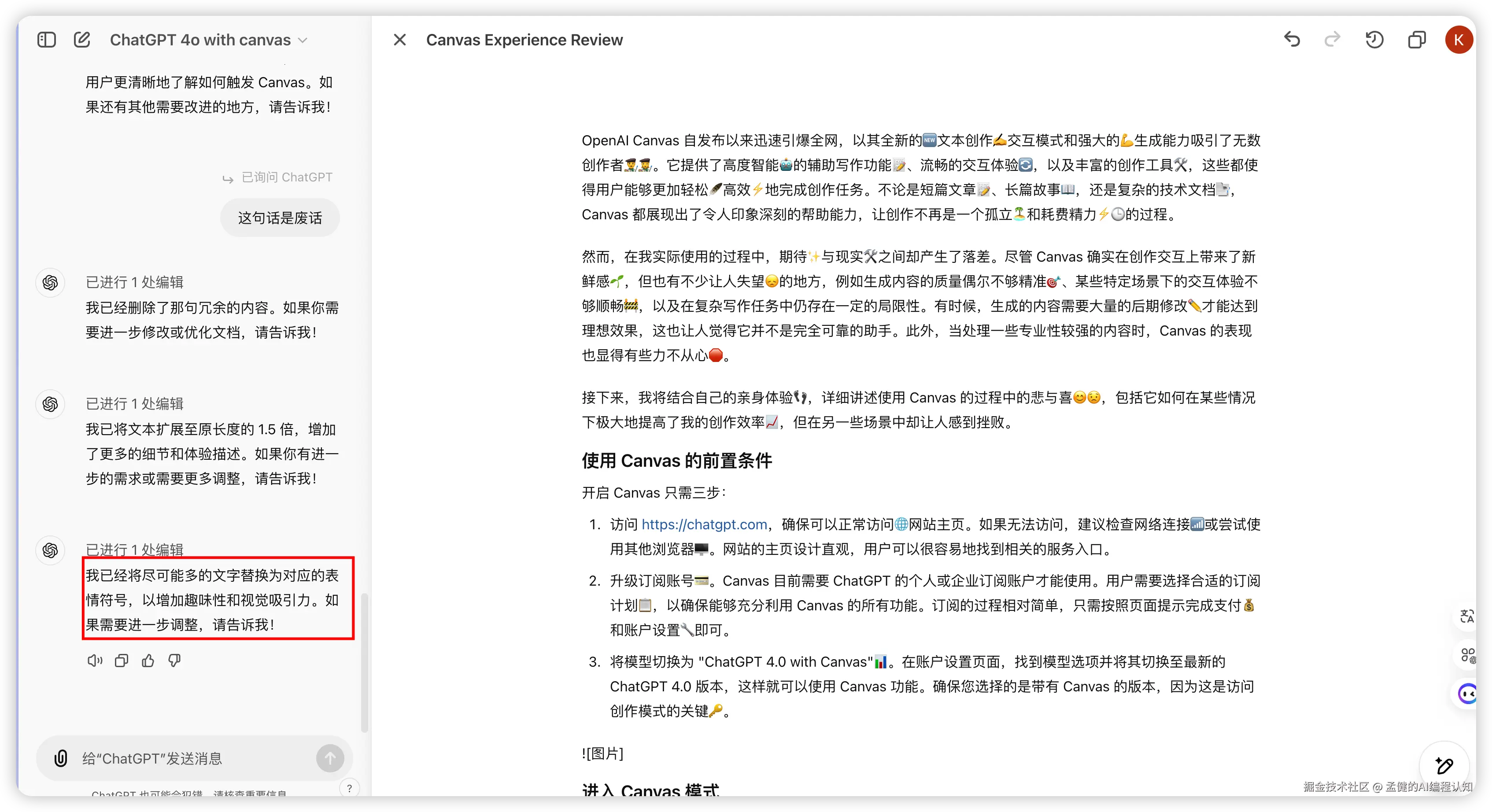The height and width of the screenshot is (812, 1492).
Task: Start a new chat with the compose icon
Action: coord(82,39)
